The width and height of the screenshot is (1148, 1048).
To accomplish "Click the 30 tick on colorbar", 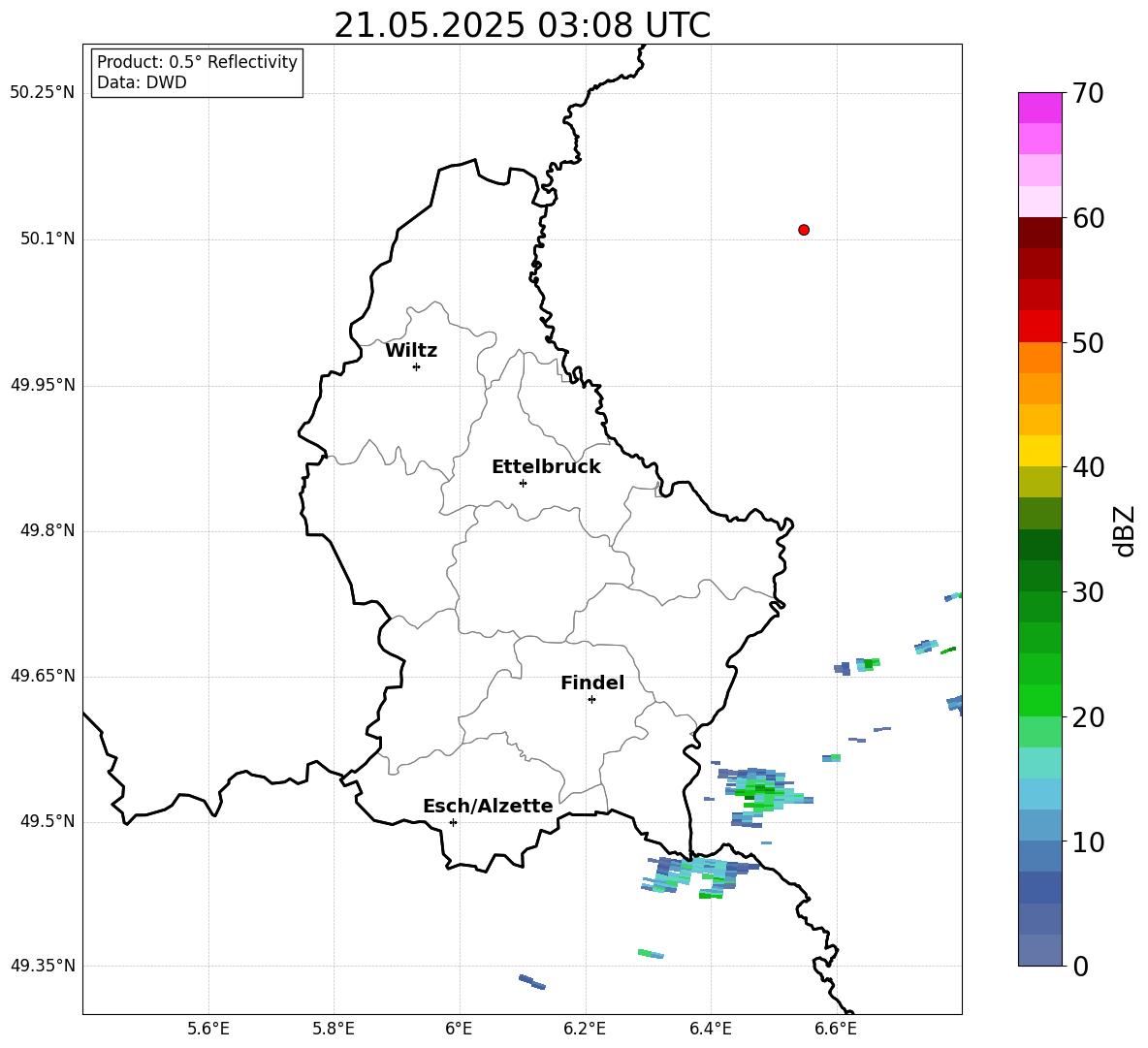I will coord(1088,592).
